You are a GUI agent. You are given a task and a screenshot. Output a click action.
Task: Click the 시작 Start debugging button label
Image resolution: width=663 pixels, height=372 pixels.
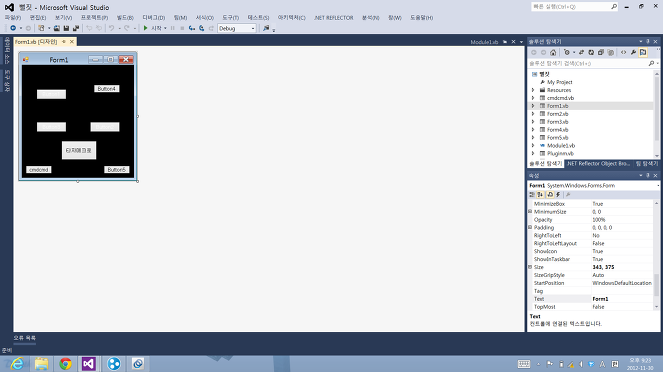pos(156,28)
